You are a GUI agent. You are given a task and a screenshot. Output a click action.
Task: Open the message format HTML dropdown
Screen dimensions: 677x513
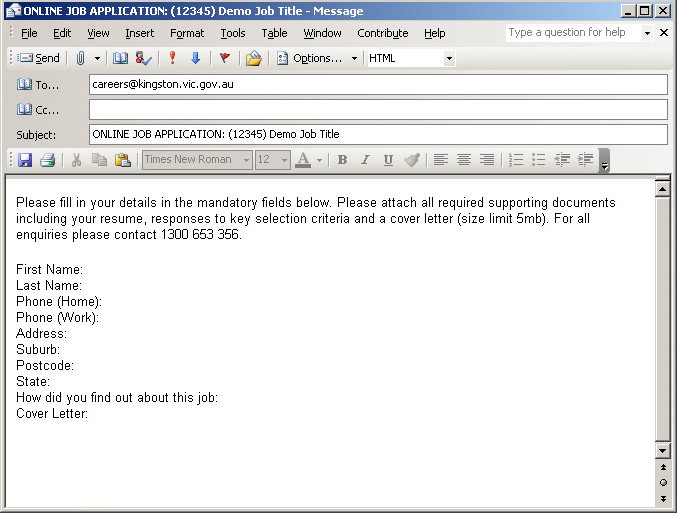(x=449, y=58)
